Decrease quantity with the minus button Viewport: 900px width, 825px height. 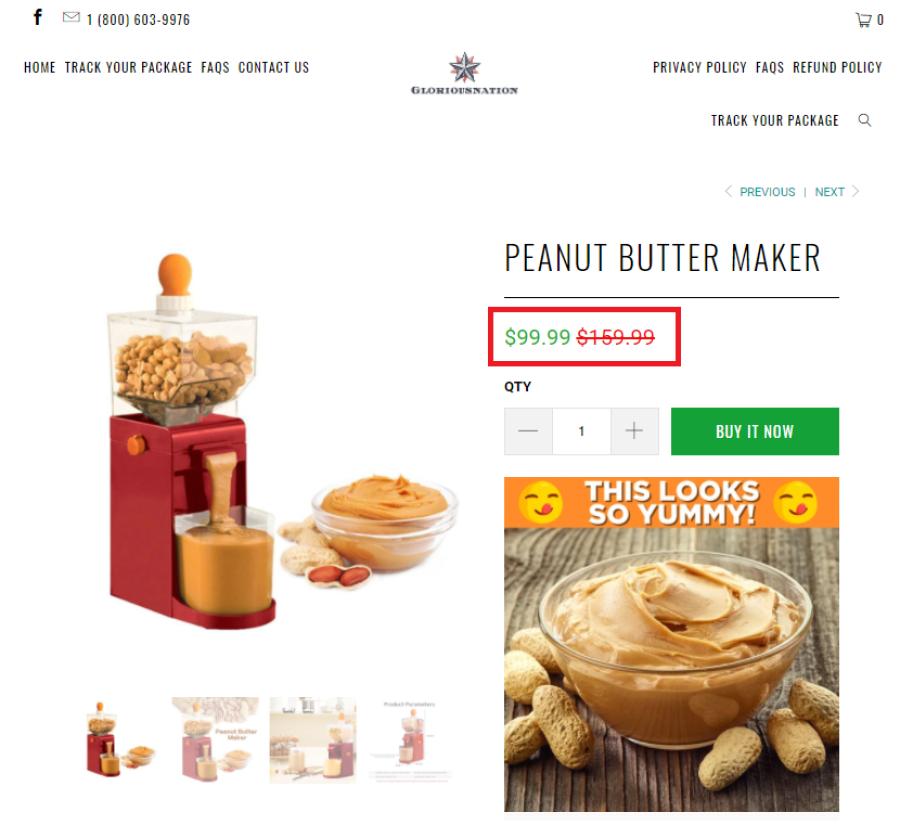[x=528, y=431]
